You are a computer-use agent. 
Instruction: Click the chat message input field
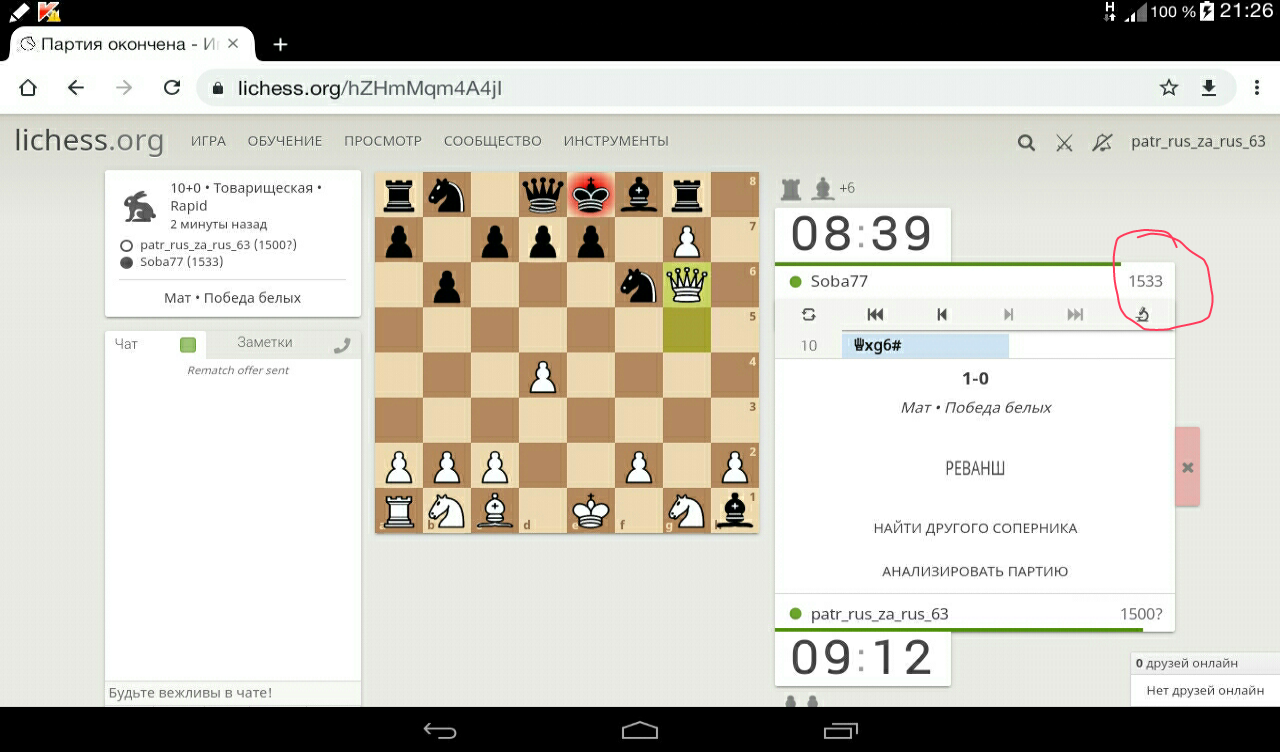tap(233, 693)
